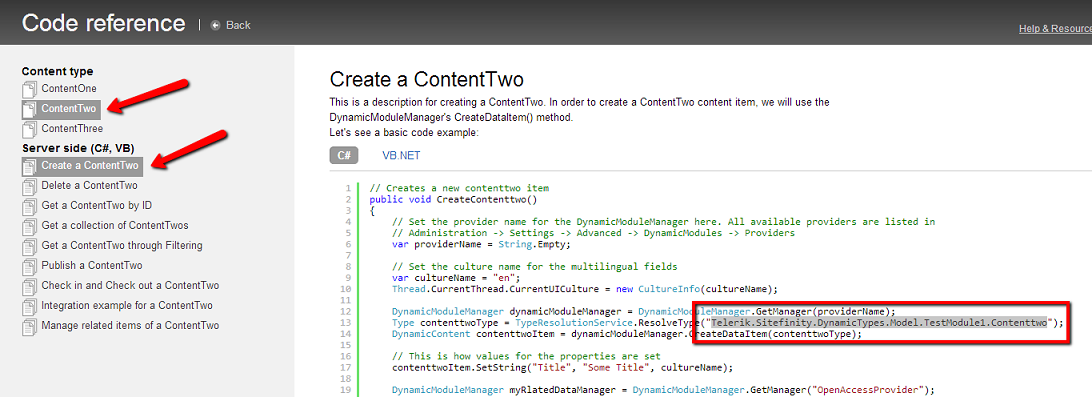This screenshot has width=1092, height=397.
Task: Click the Create a ContentTwo page icon
Action: pos(29,166)
